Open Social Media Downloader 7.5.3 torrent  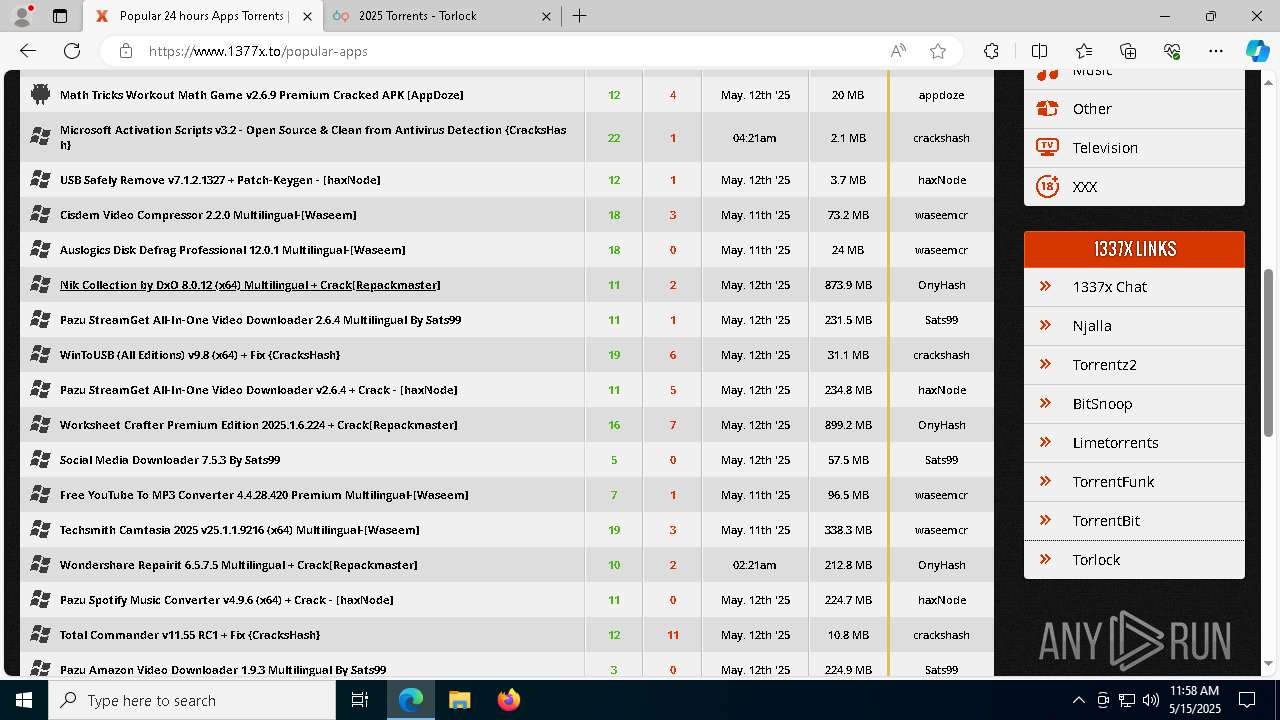coord(170,460)
